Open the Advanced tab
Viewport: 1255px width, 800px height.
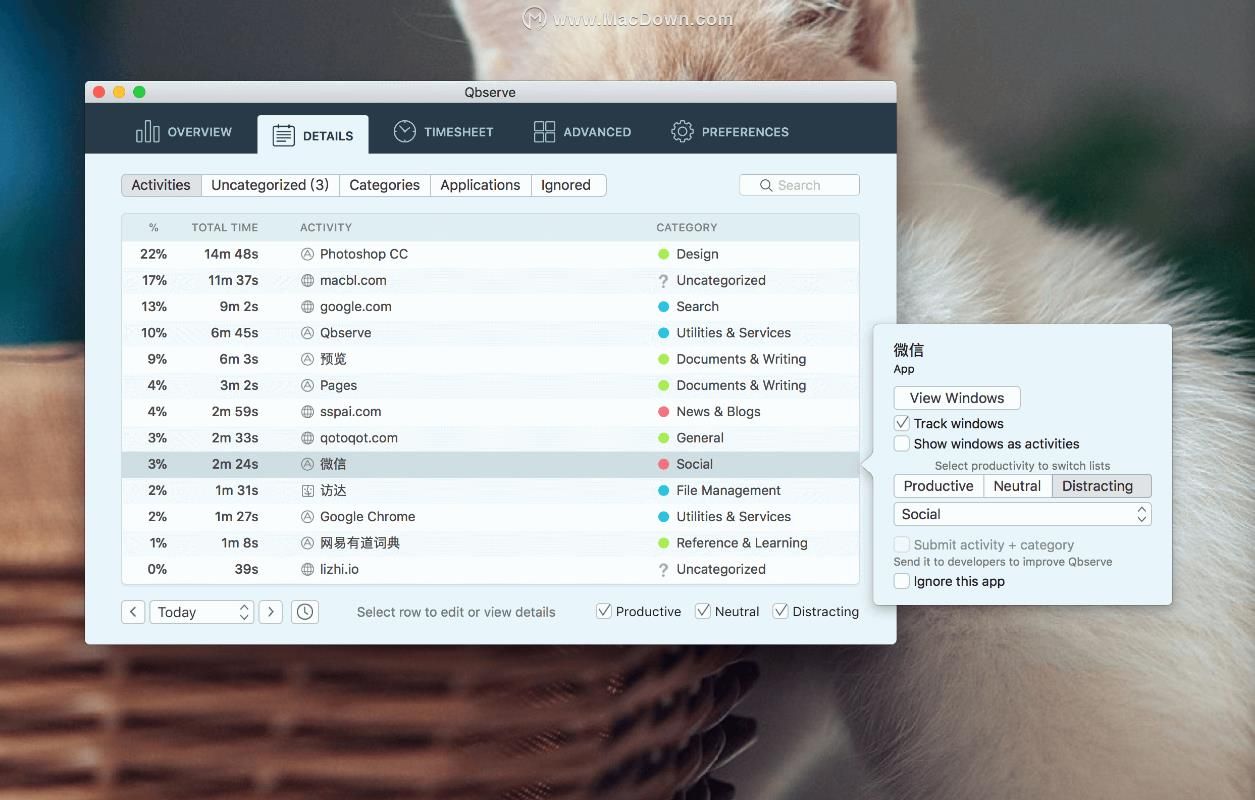582,132
